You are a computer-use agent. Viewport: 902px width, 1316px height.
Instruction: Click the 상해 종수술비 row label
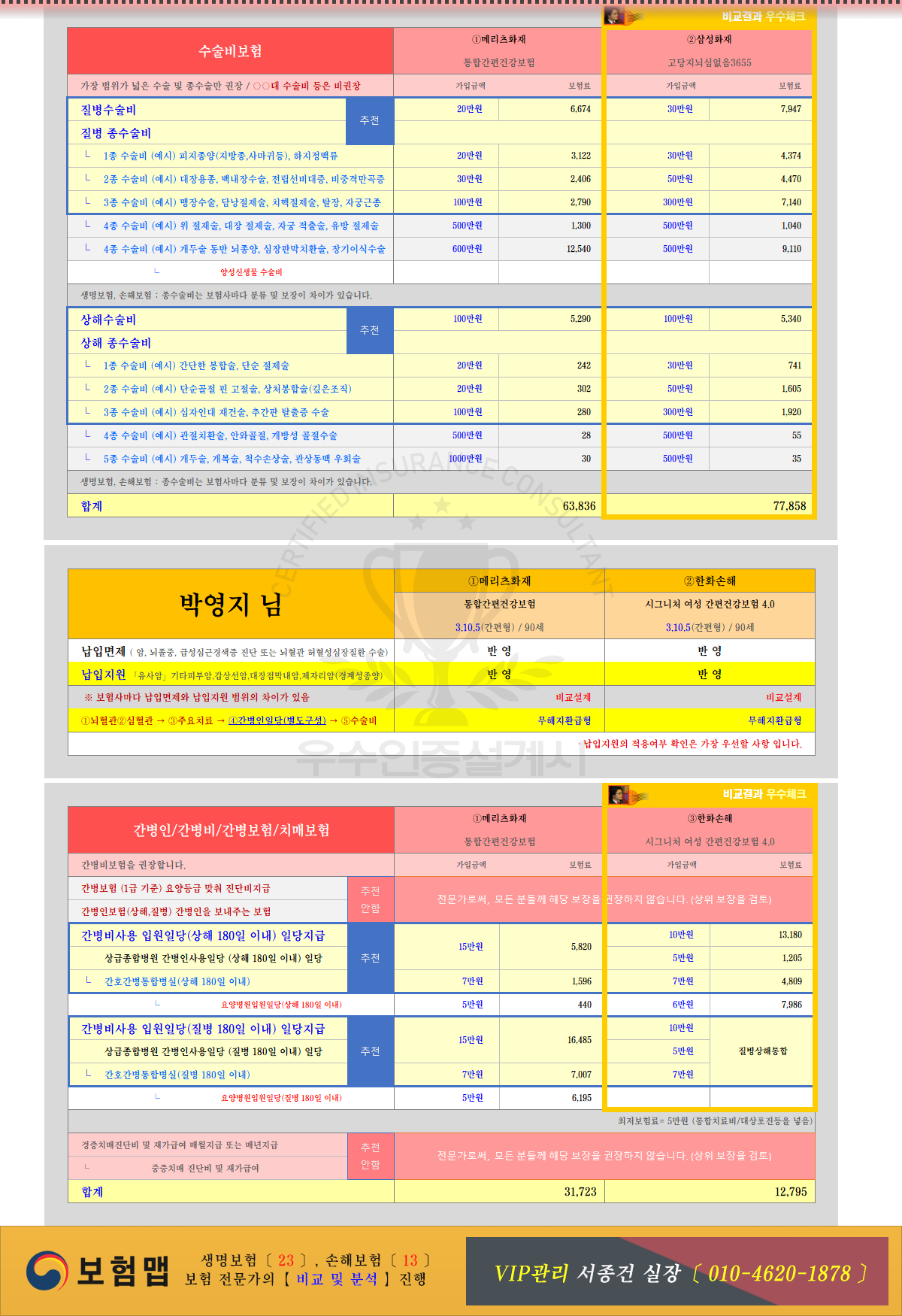point(116,343)
